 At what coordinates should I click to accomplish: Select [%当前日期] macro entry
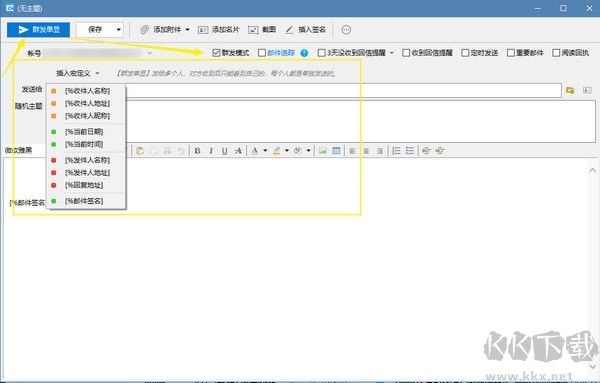(x=86, y=132)
